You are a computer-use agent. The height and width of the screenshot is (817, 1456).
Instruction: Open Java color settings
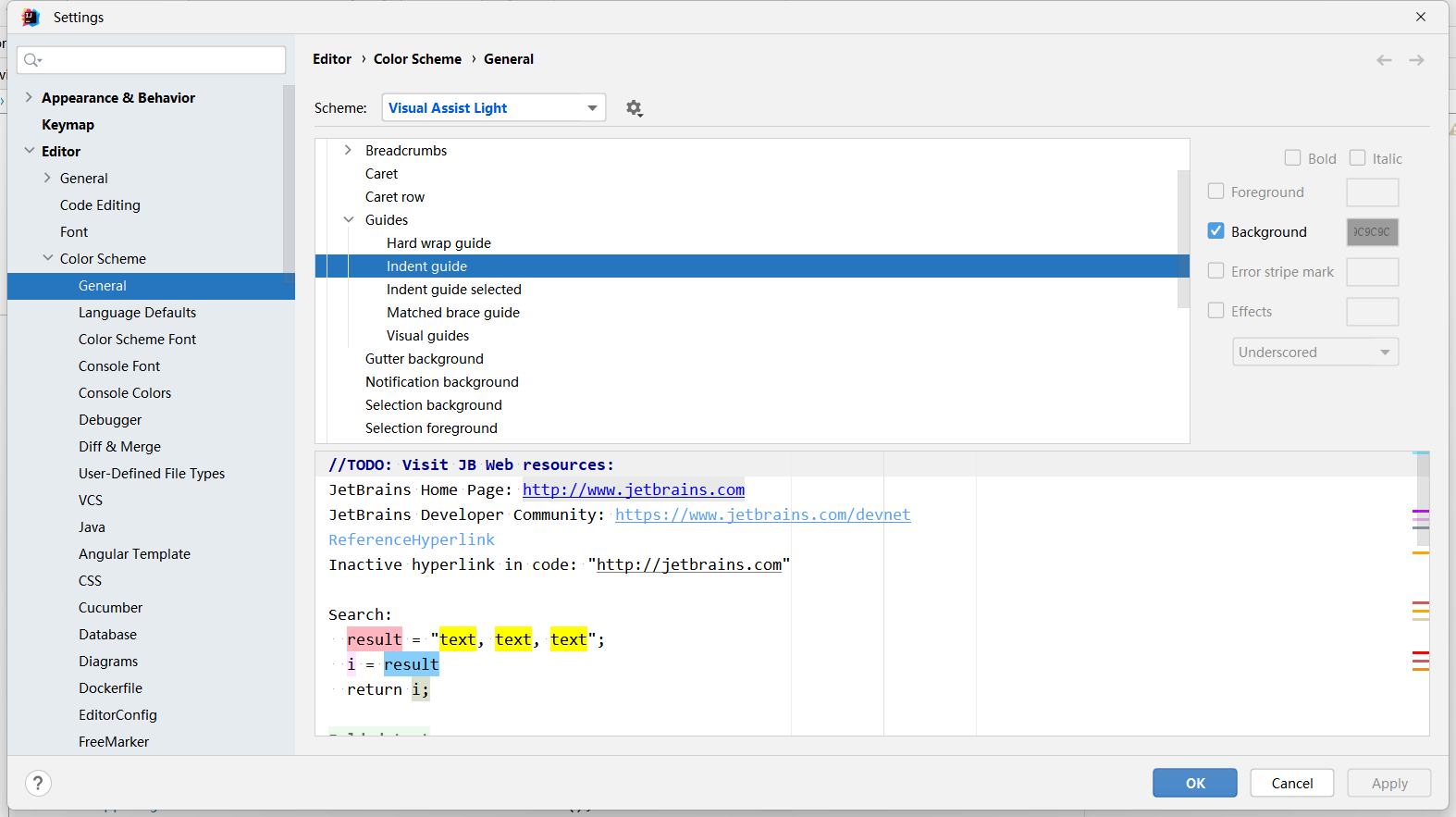pyautogui.click(x=92, y=527)
